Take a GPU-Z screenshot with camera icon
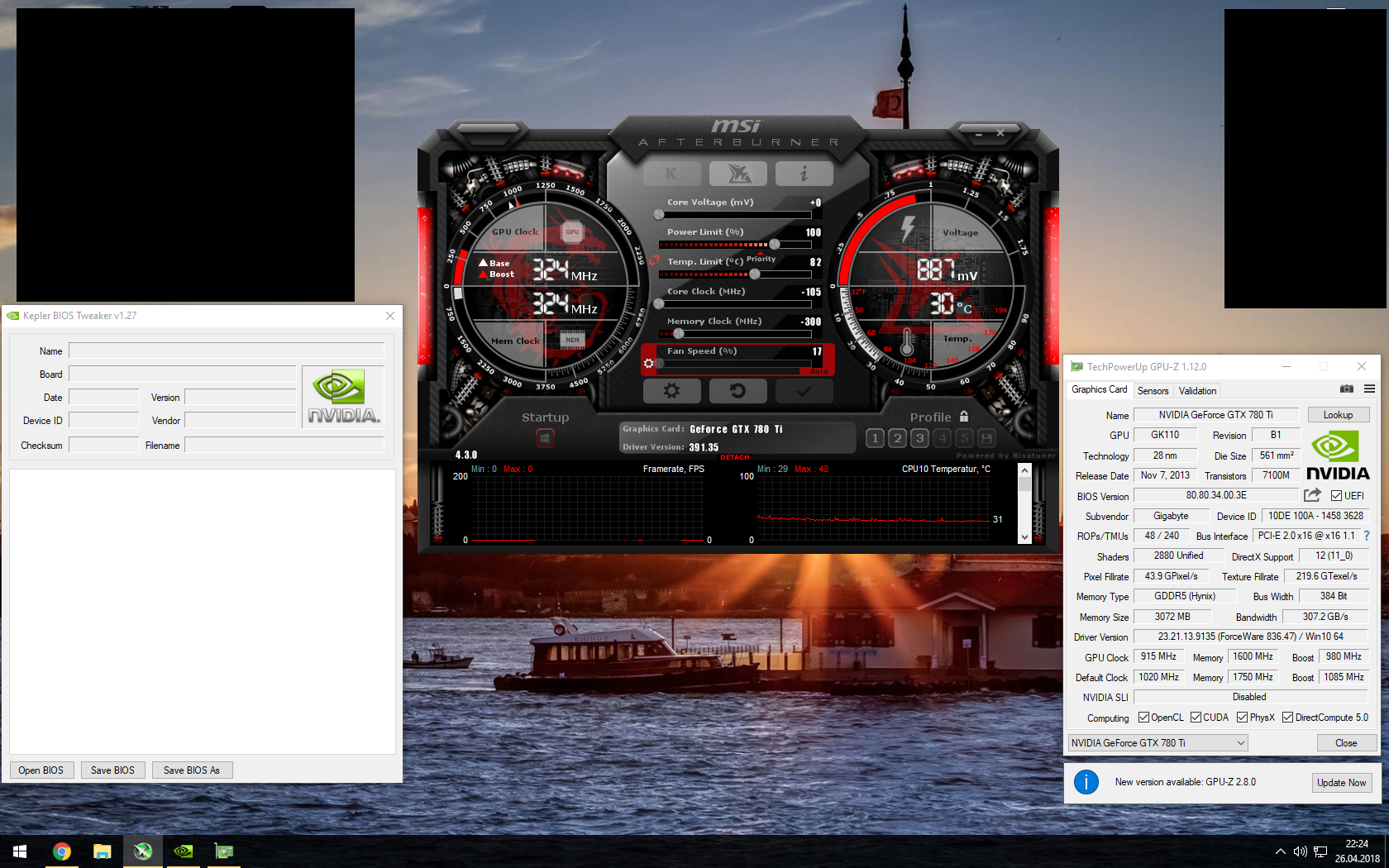The height and width of the screenshot is (868, 1389). tap(1347, 389)
